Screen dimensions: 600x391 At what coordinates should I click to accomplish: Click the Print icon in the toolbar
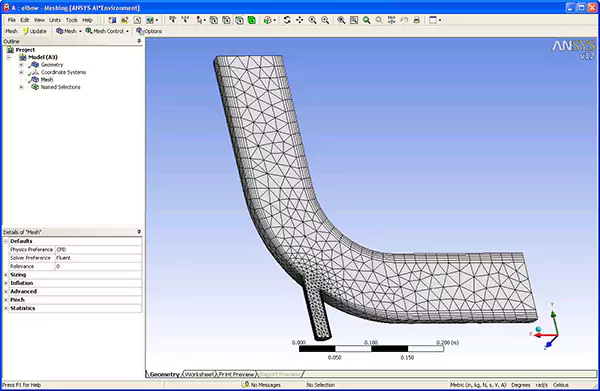[417, 20]
